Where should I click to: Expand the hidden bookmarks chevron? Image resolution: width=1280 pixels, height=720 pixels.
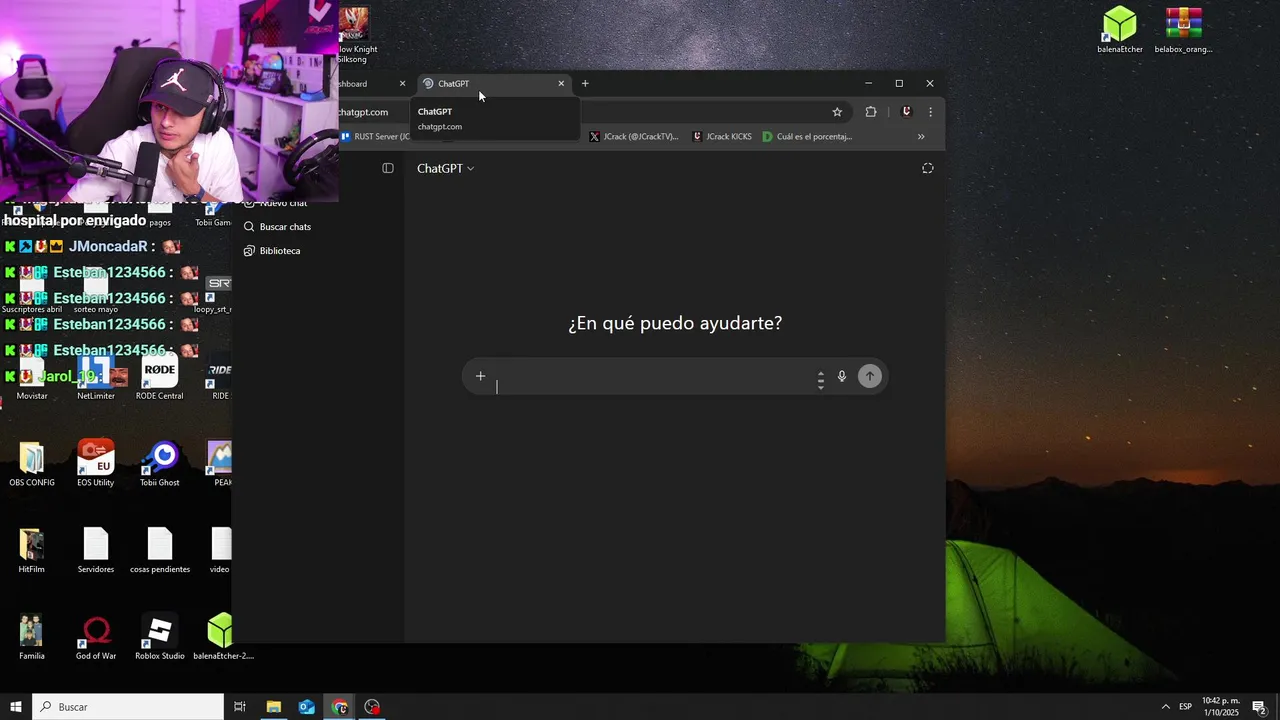(x=921, y=137)
